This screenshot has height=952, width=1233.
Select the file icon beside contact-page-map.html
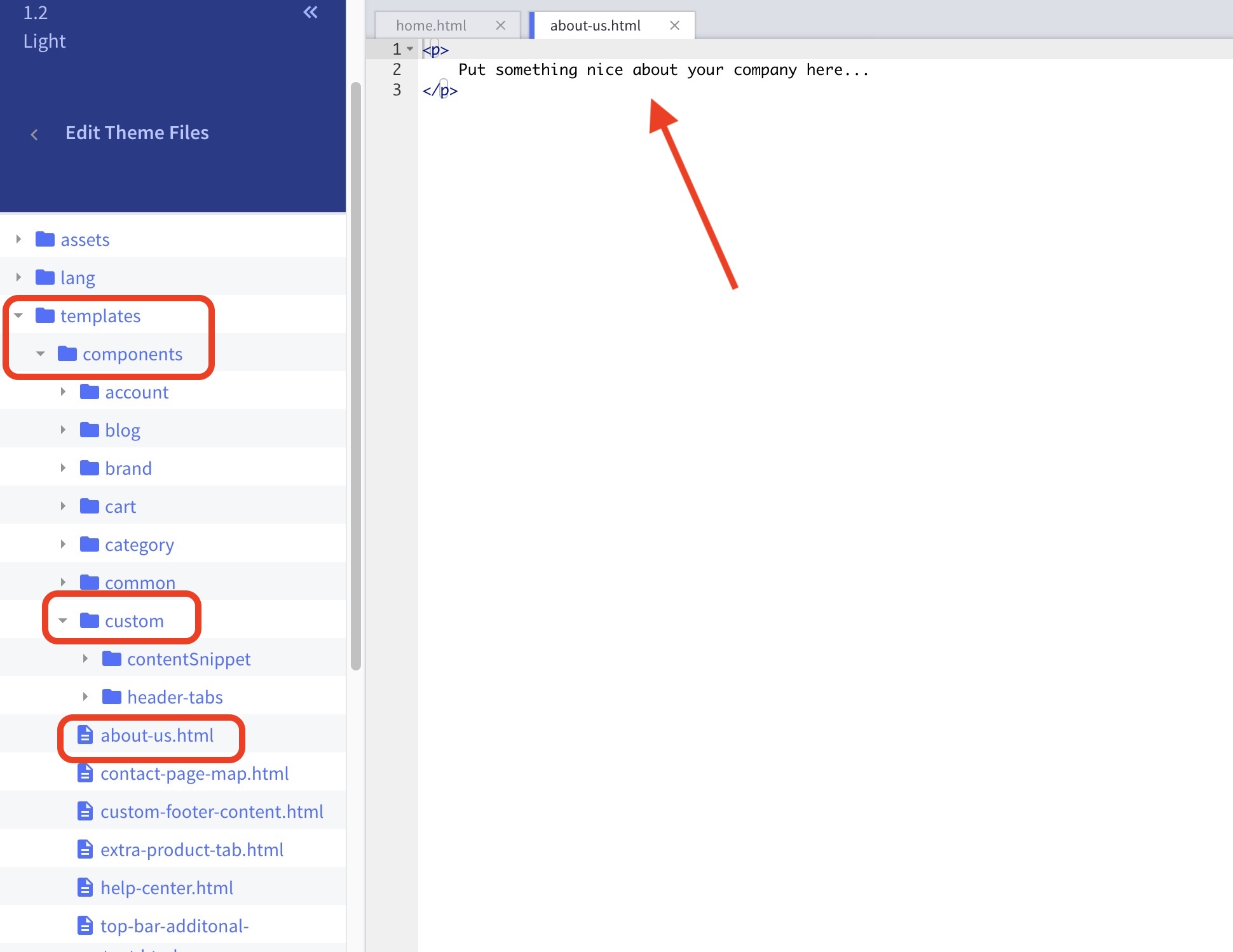point(85,773)
